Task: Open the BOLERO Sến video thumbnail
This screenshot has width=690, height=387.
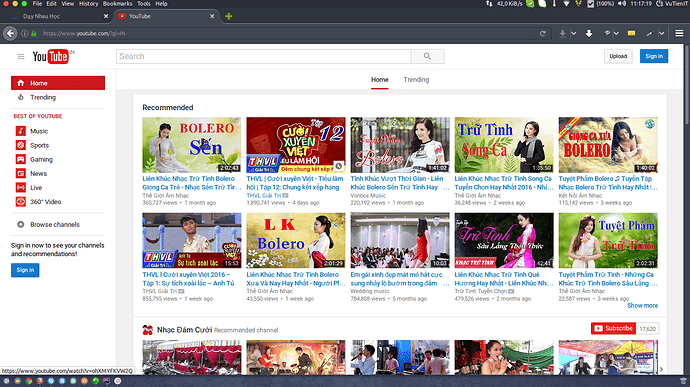Action: [x=192, y=145]
